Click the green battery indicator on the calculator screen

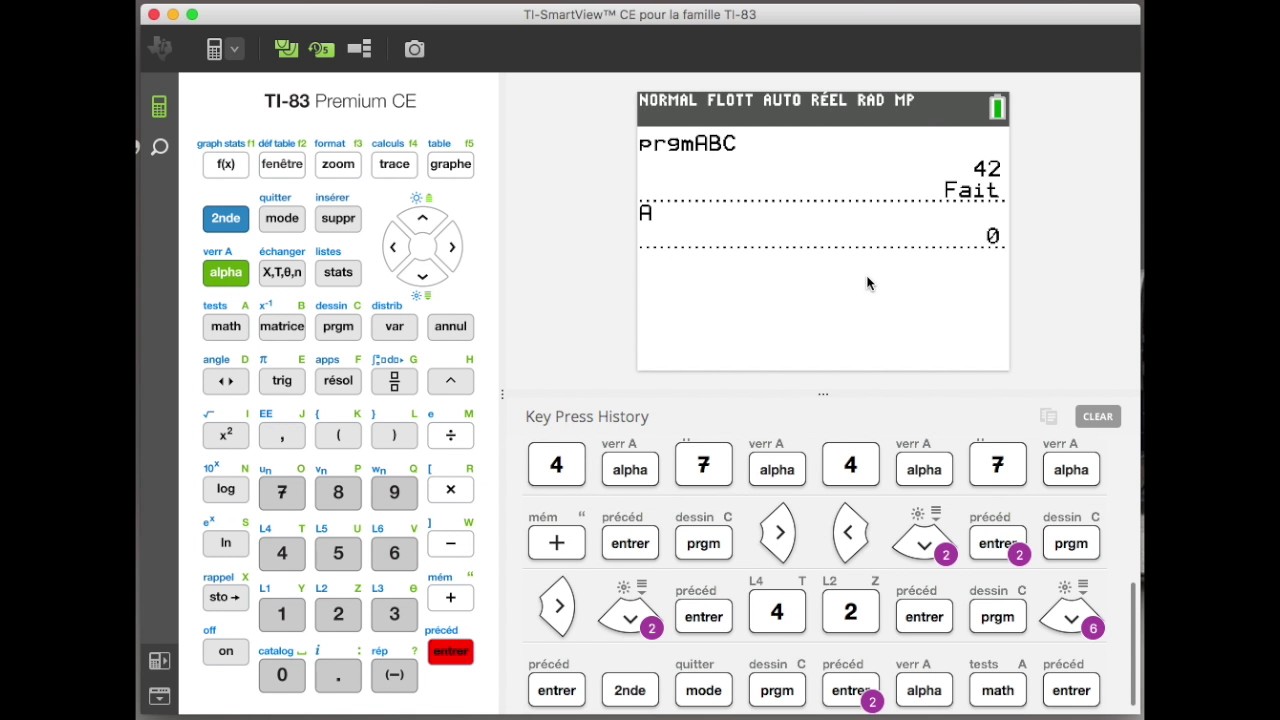click(x=997, y=108)
